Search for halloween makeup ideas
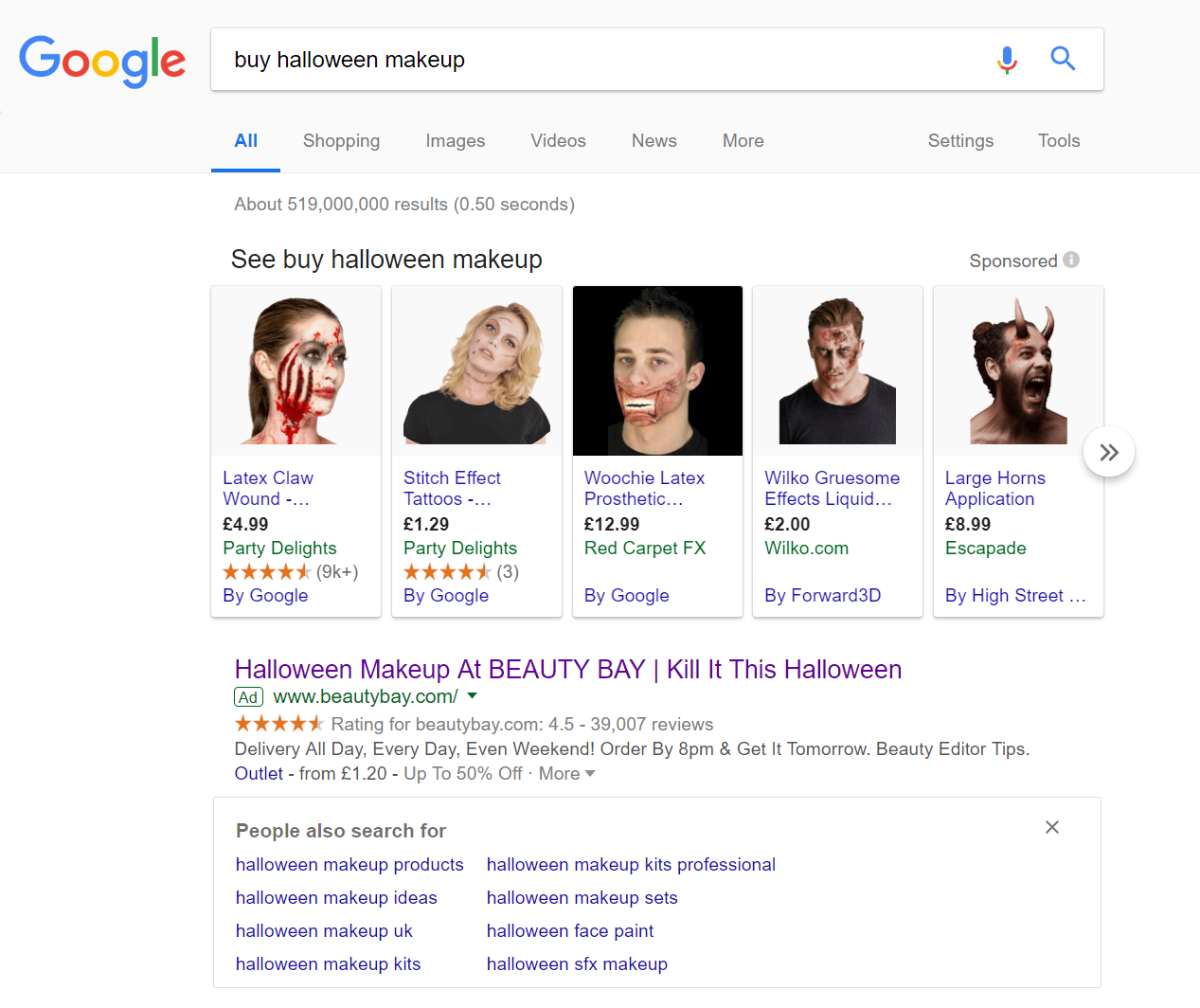Viewport: 1200px width, 1008px height. [x=336, y=898]
